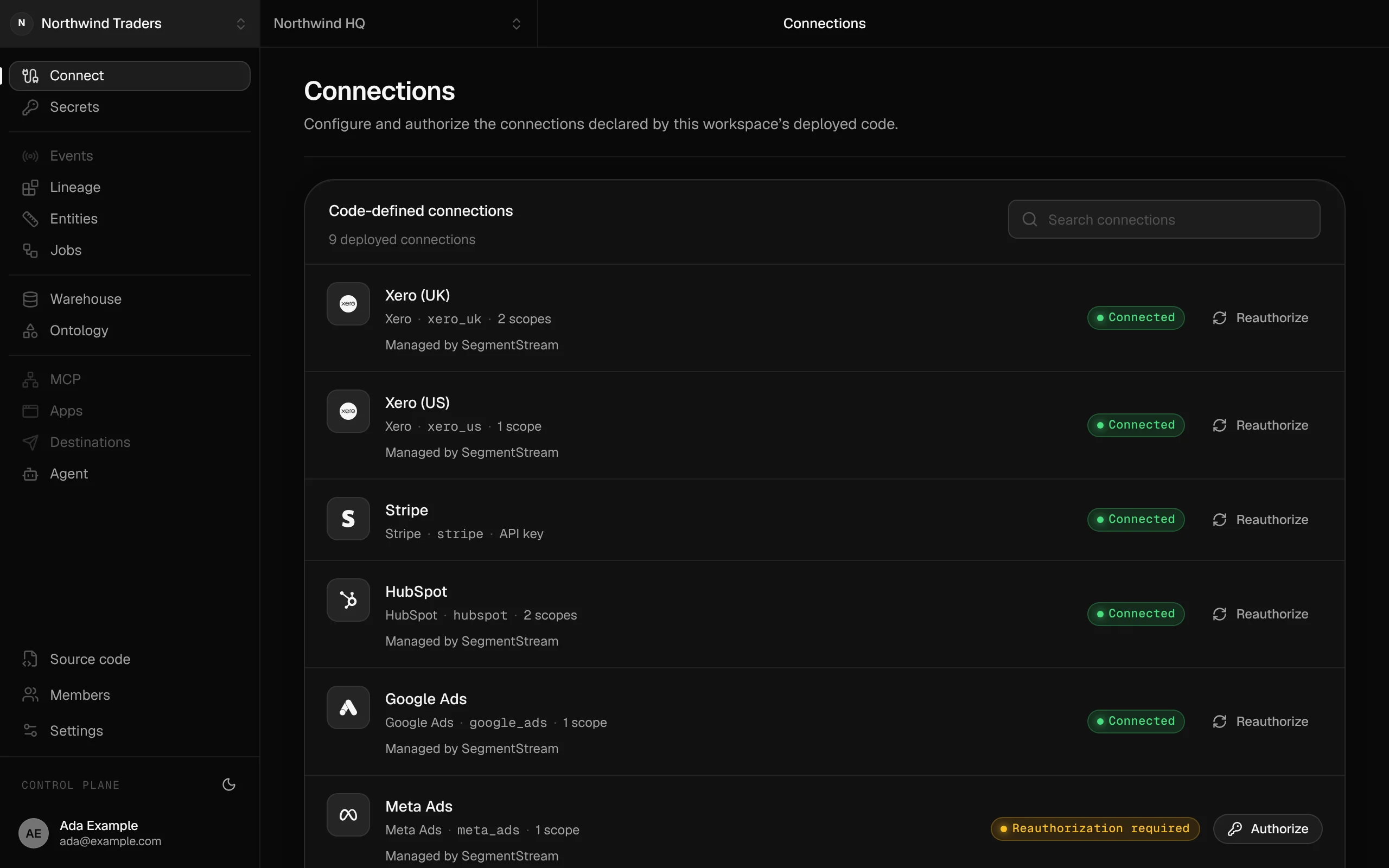This screenshot has height=868, width=1389.
Task: Toggle dark mode with the moon icon
Action: 229,785
